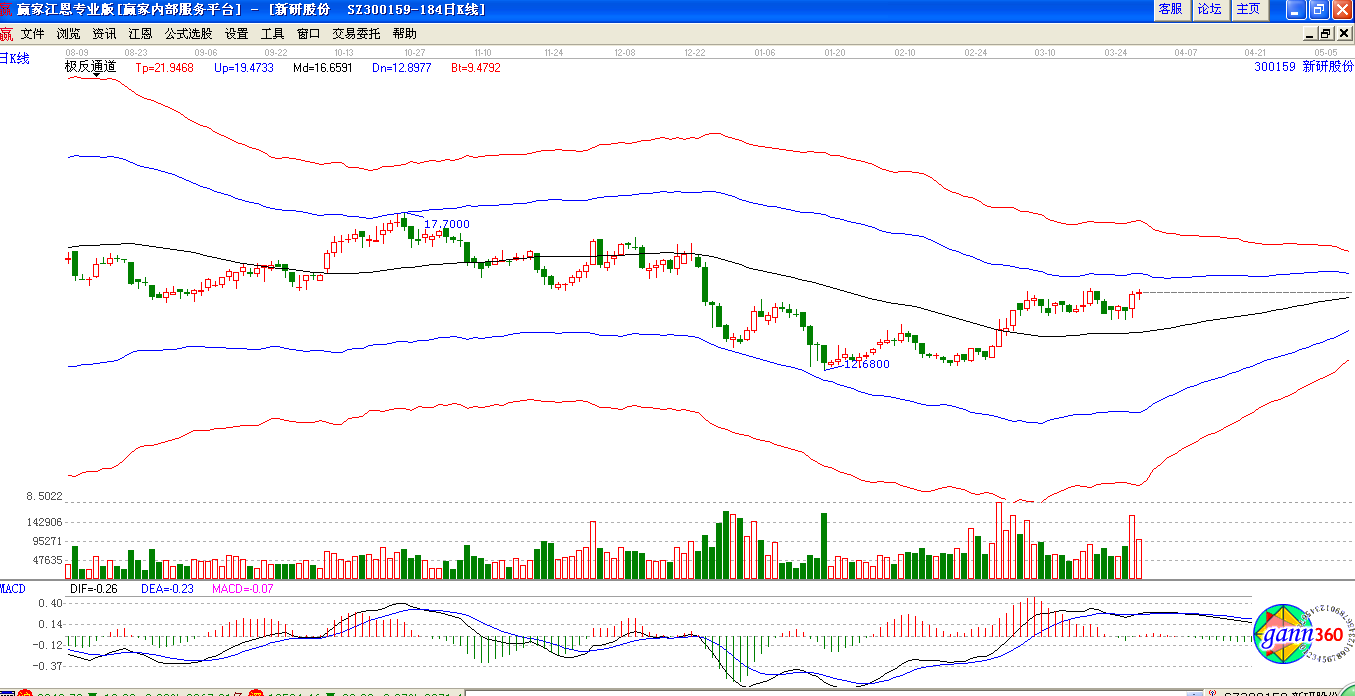Click the Tp=21.9468 indicator value
The width and height of the screenshot is (1355, 696).
tap(165, 68)
